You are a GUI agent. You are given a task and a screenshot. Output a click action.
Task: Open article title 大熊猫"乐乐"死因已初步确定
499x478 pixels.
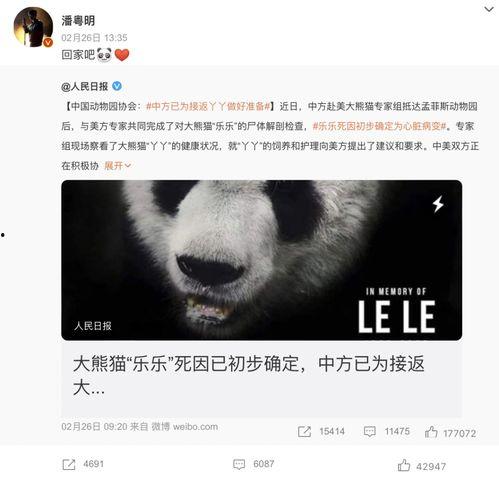249,376
